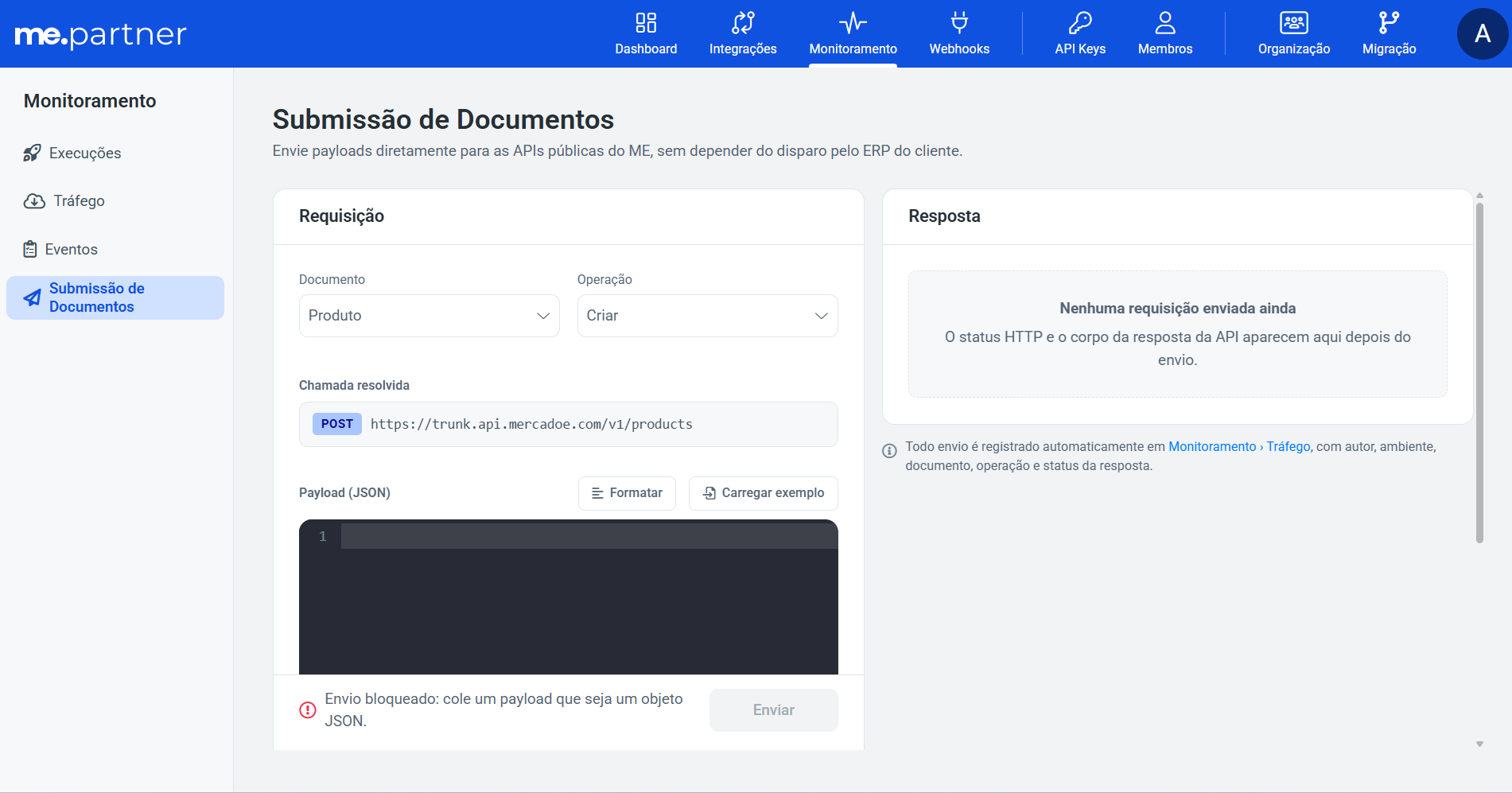The width and height of the screenshot is (1512, 793).
Task: Click the 'Chamada resolvida' label
Action: tap(354, 385)
